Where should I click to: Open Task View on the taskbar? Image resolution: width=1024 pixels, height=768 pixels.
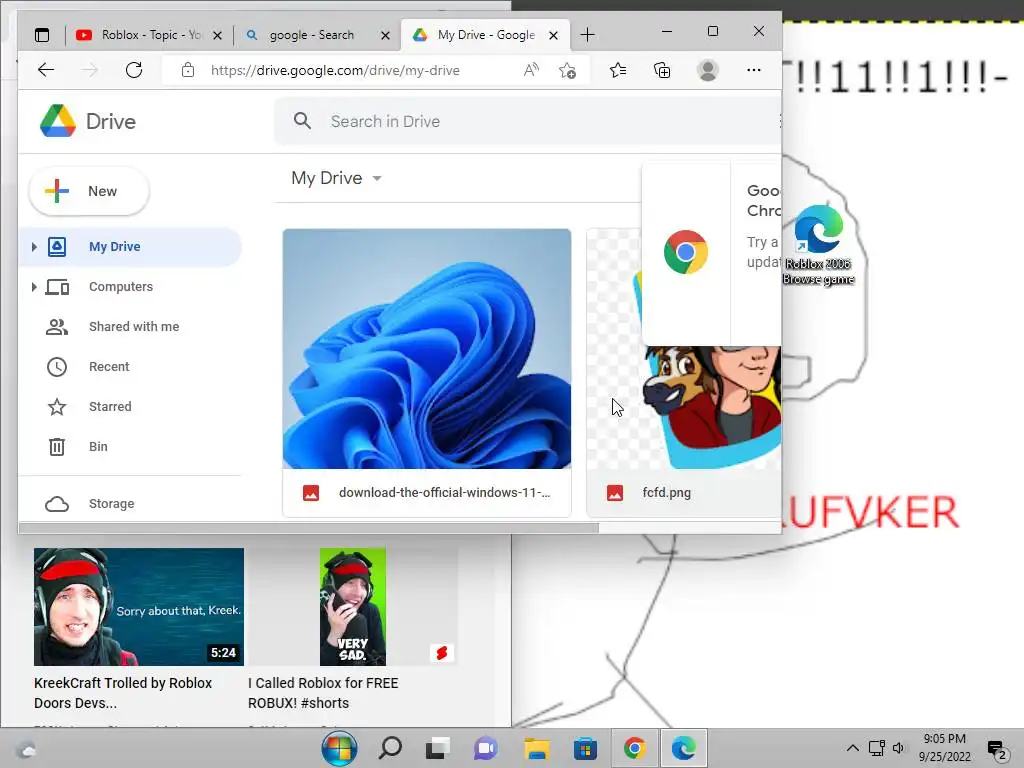[x=438, y=748]
